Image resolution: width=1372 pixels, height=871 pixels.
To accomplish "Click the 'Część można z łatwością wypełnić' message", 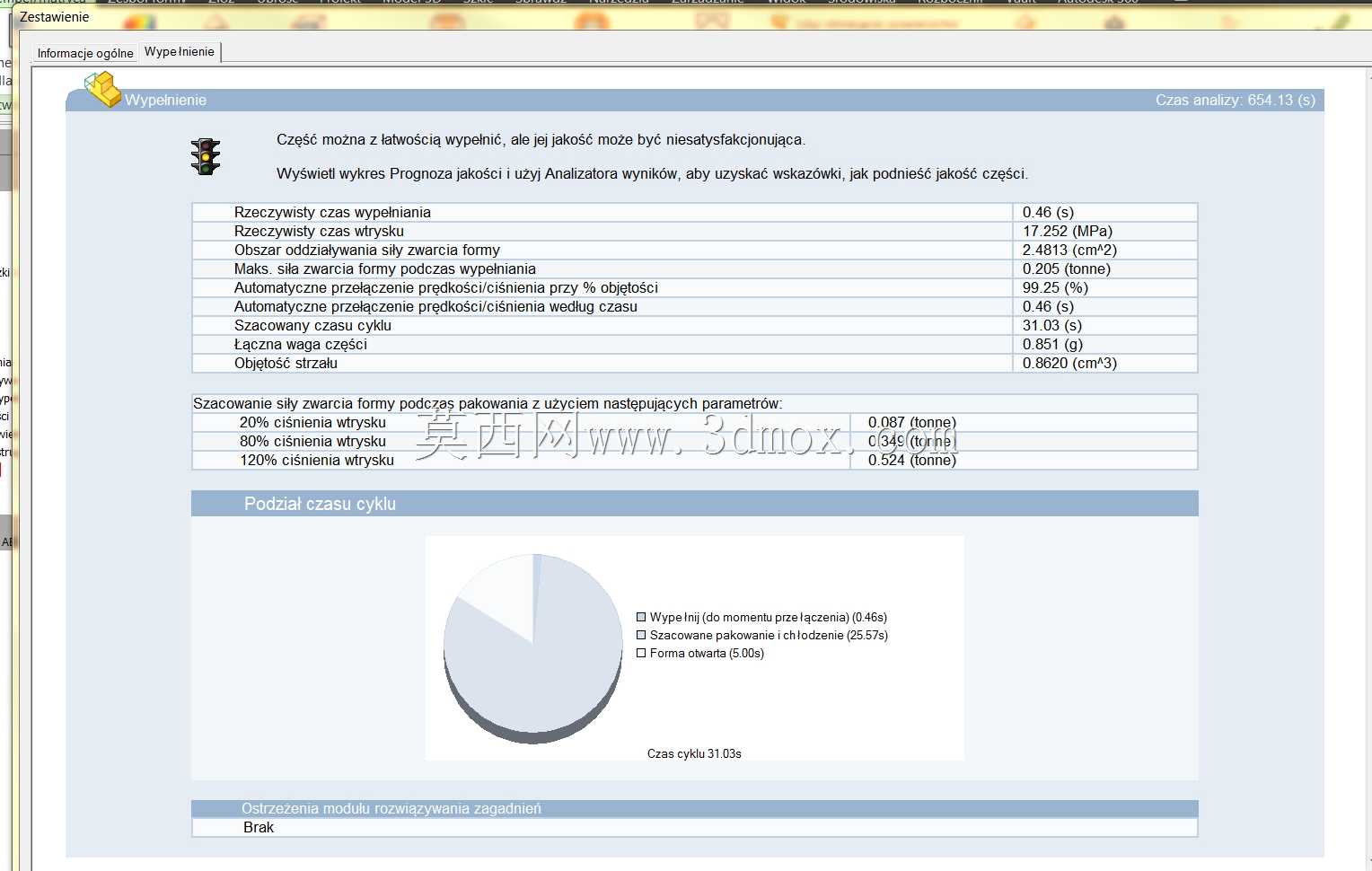I will coord(541,139).
